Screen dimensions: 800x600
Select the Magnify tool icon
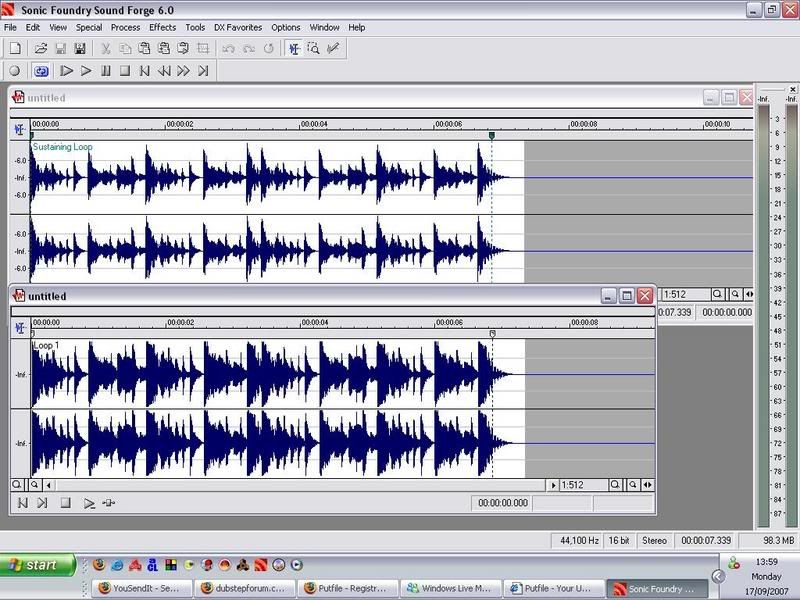pos(313,48)
